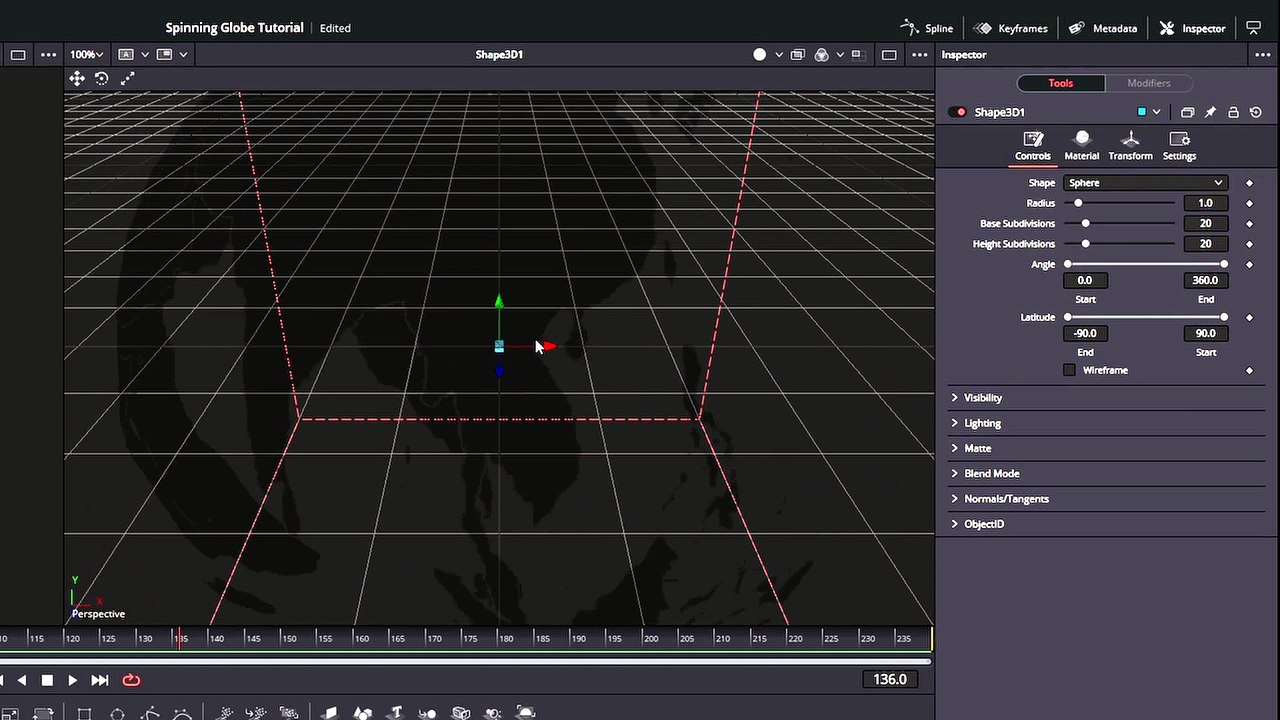Reset Shape3D1 tool to defaults

pos(1256,112)
